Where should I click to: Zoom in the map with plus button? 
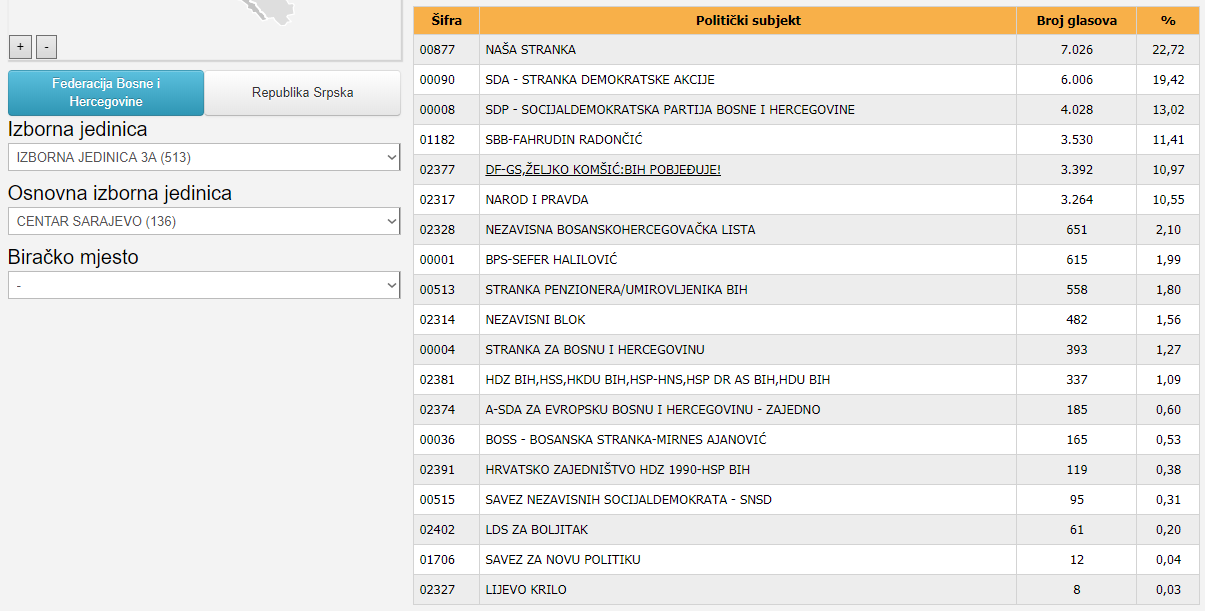20,46
